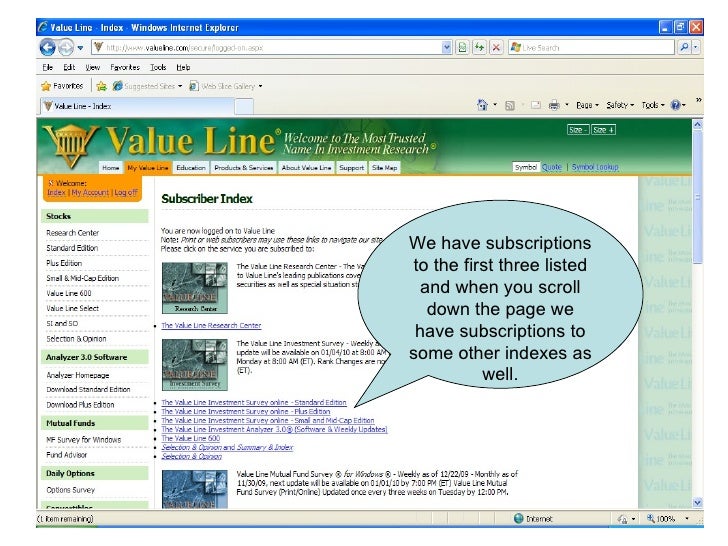728x546 pixels.
Task: Click the Add to Favorites Bar icon
Action: click(x=102, y=86)
